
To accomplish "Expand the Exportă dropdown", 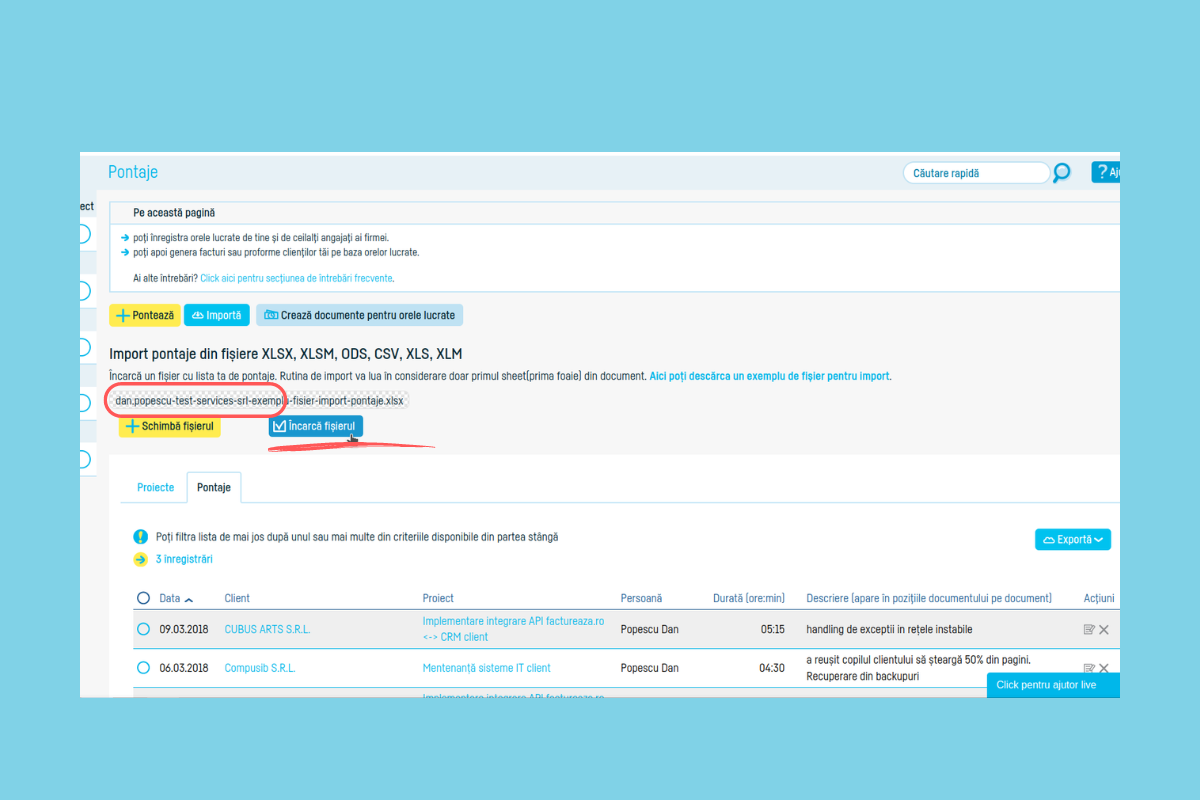I will click(x=1072, y=539).
